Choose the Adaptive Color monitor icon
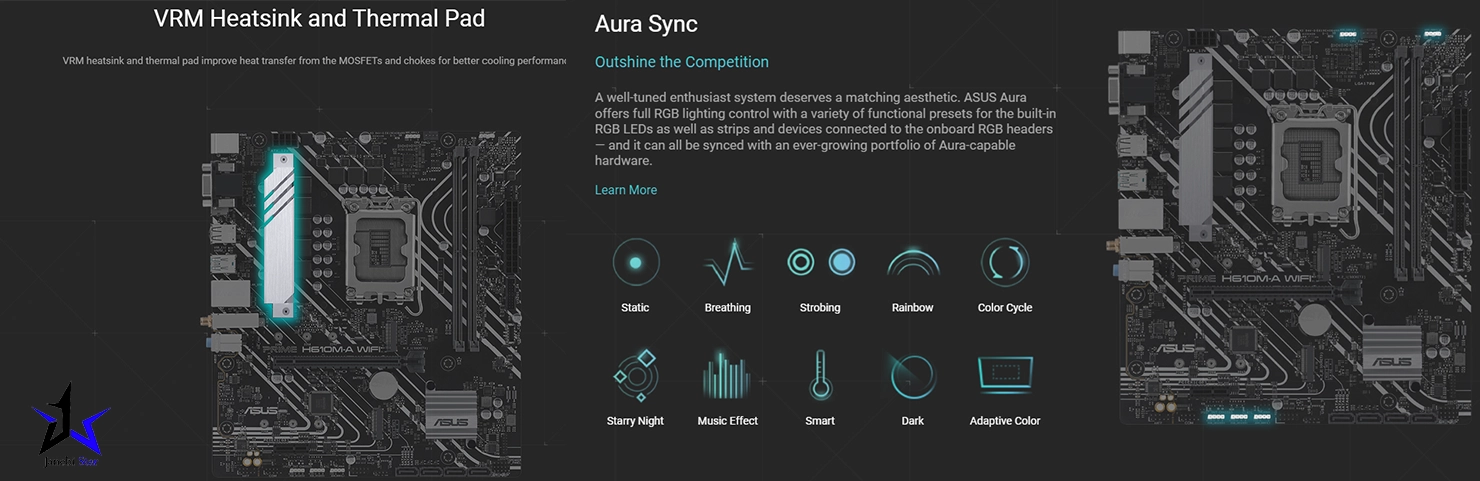Image resolution: width=1480 pixels, height=481 pixels. tap(1005, 375)
